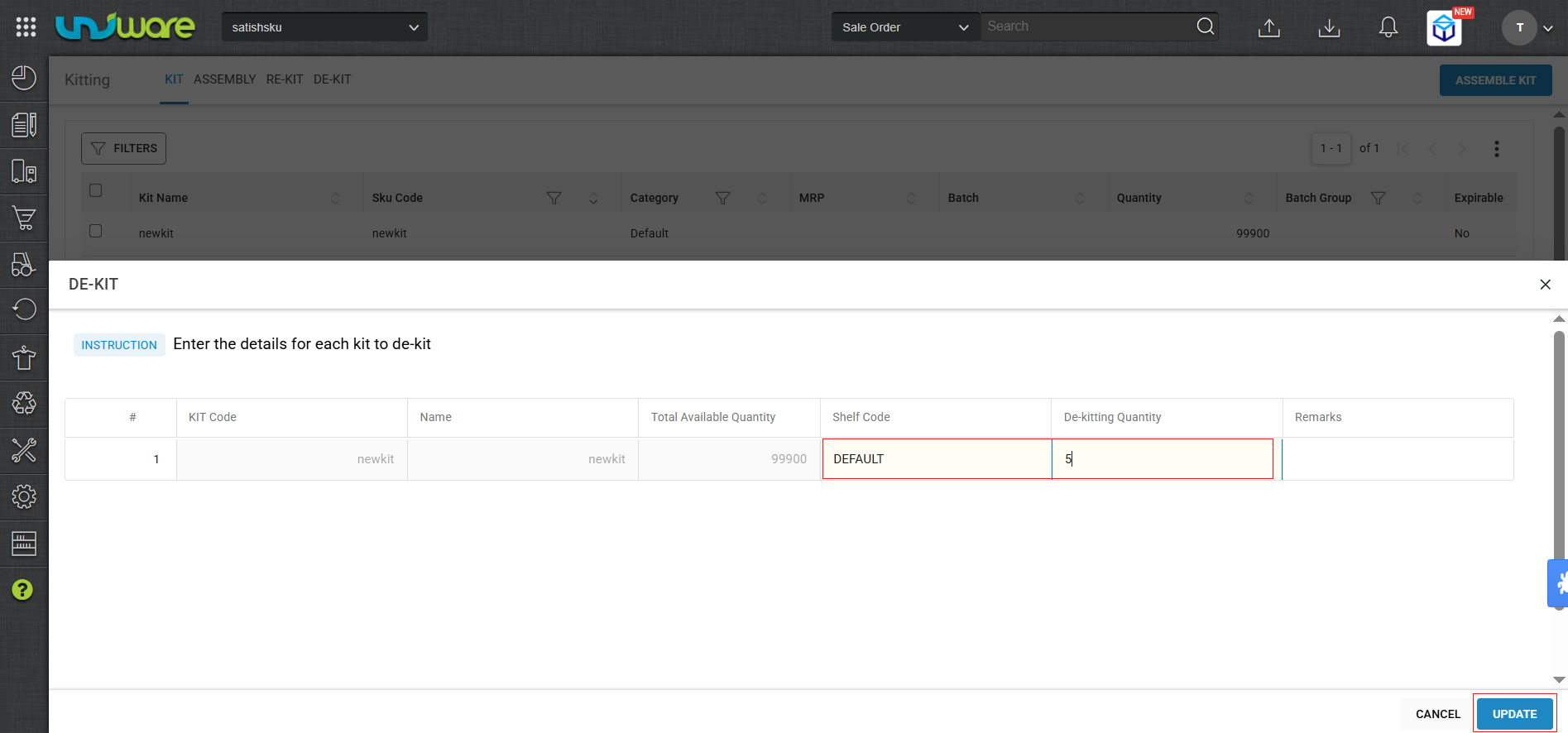The height and width of the screenshot is (733, 1568).
Task: Click the ASSEMBLE KIT button
Action: (x=1495, y=80)
